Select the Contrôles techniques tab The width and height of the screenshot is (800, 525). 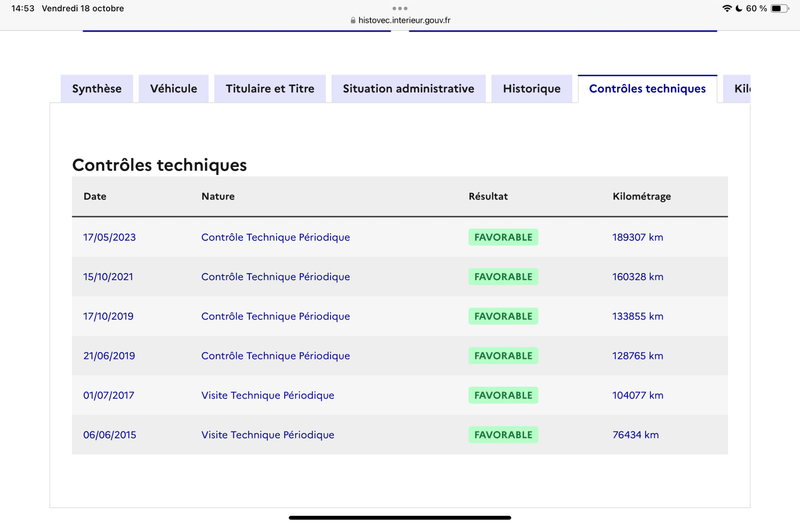point(647,89)
